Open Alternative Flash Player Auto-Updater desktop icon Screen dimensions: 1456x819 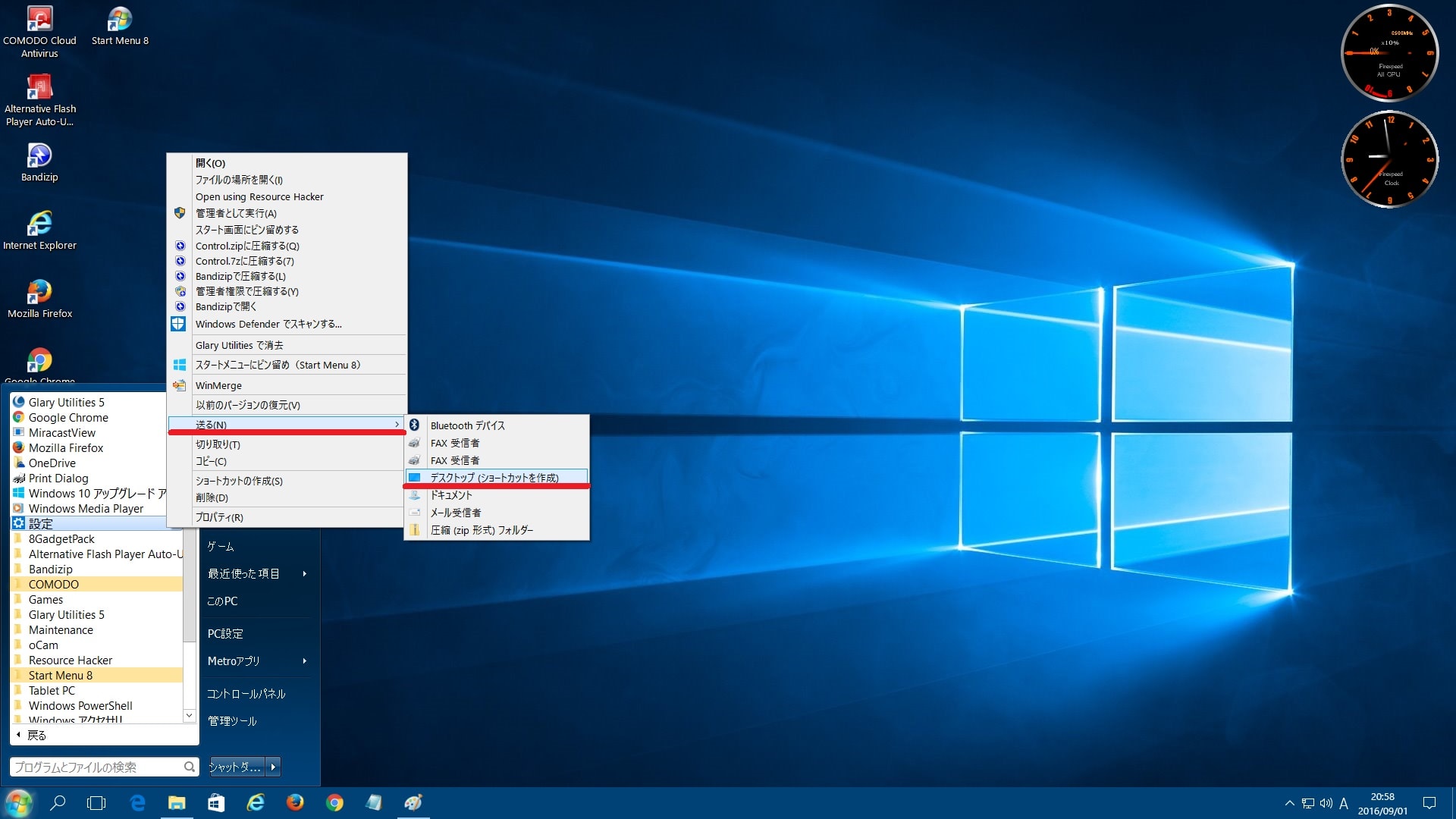[39, 100]
